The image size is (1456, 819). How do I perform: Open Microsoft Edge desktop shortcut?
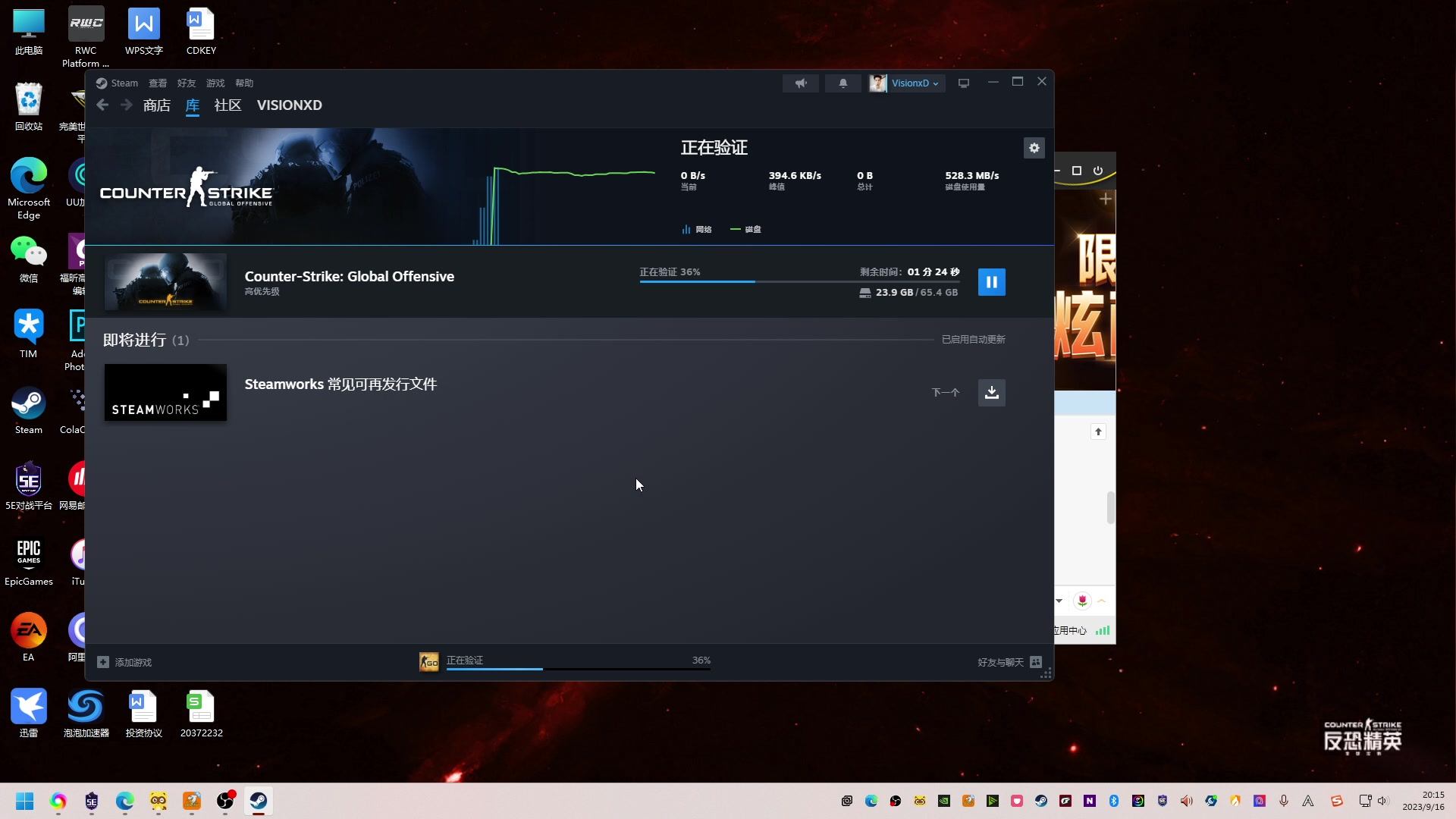(29, 189)
